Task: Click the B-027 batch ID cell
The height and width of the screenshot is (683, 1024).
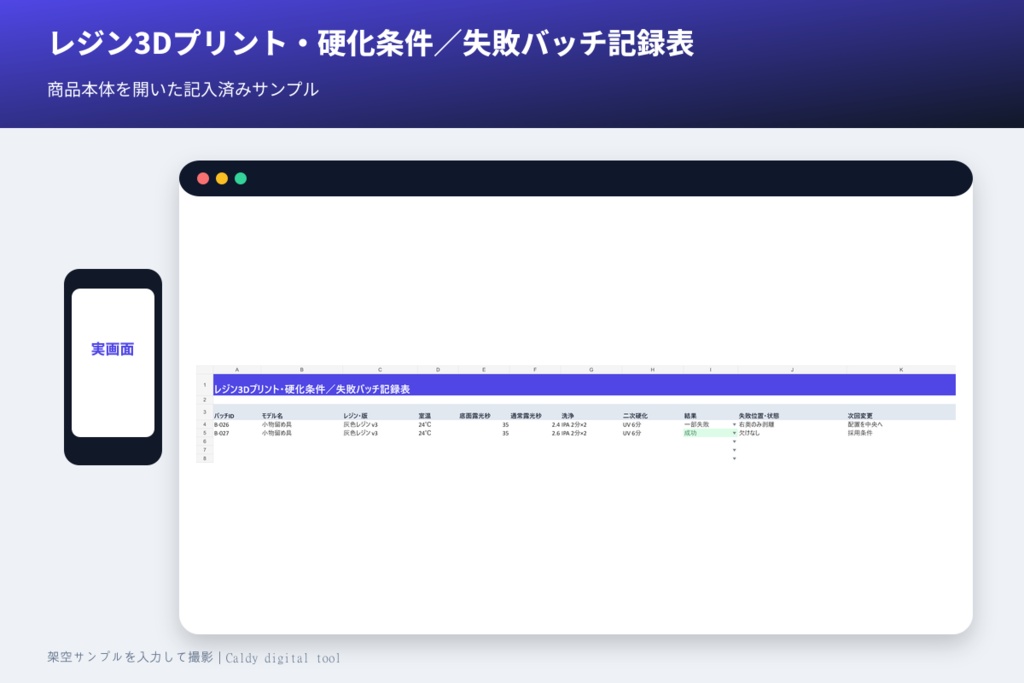Action: click(236, 433)
